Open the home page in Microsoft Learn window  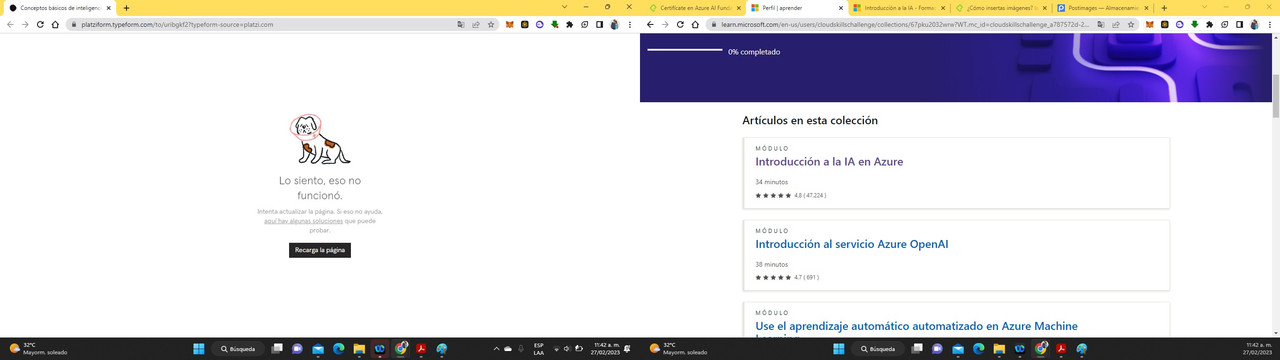695,24
